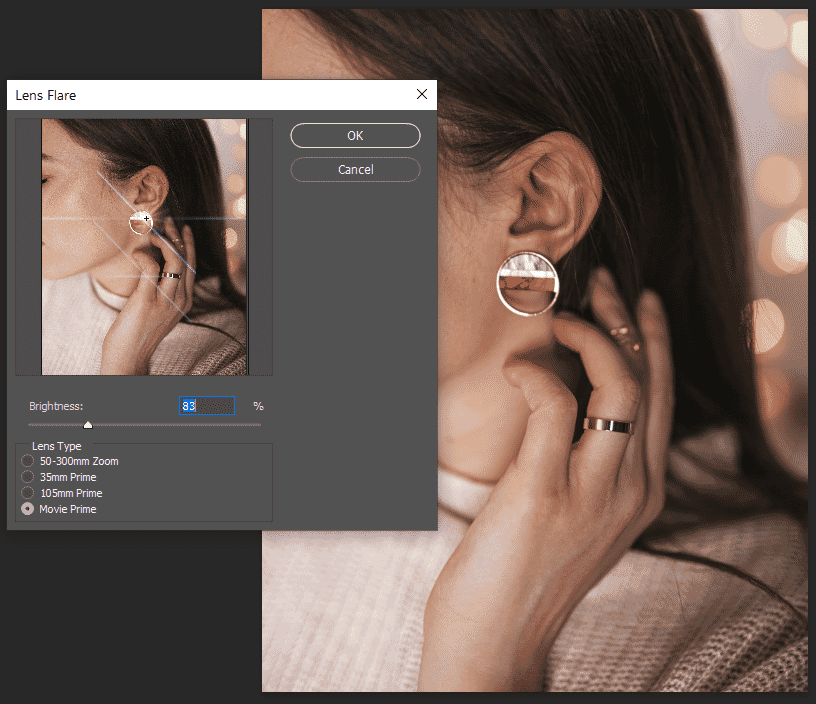The height and width of the screenshot is (704, 816).
Task: Set flare center on ear in preview
Action: pos(150,185)
